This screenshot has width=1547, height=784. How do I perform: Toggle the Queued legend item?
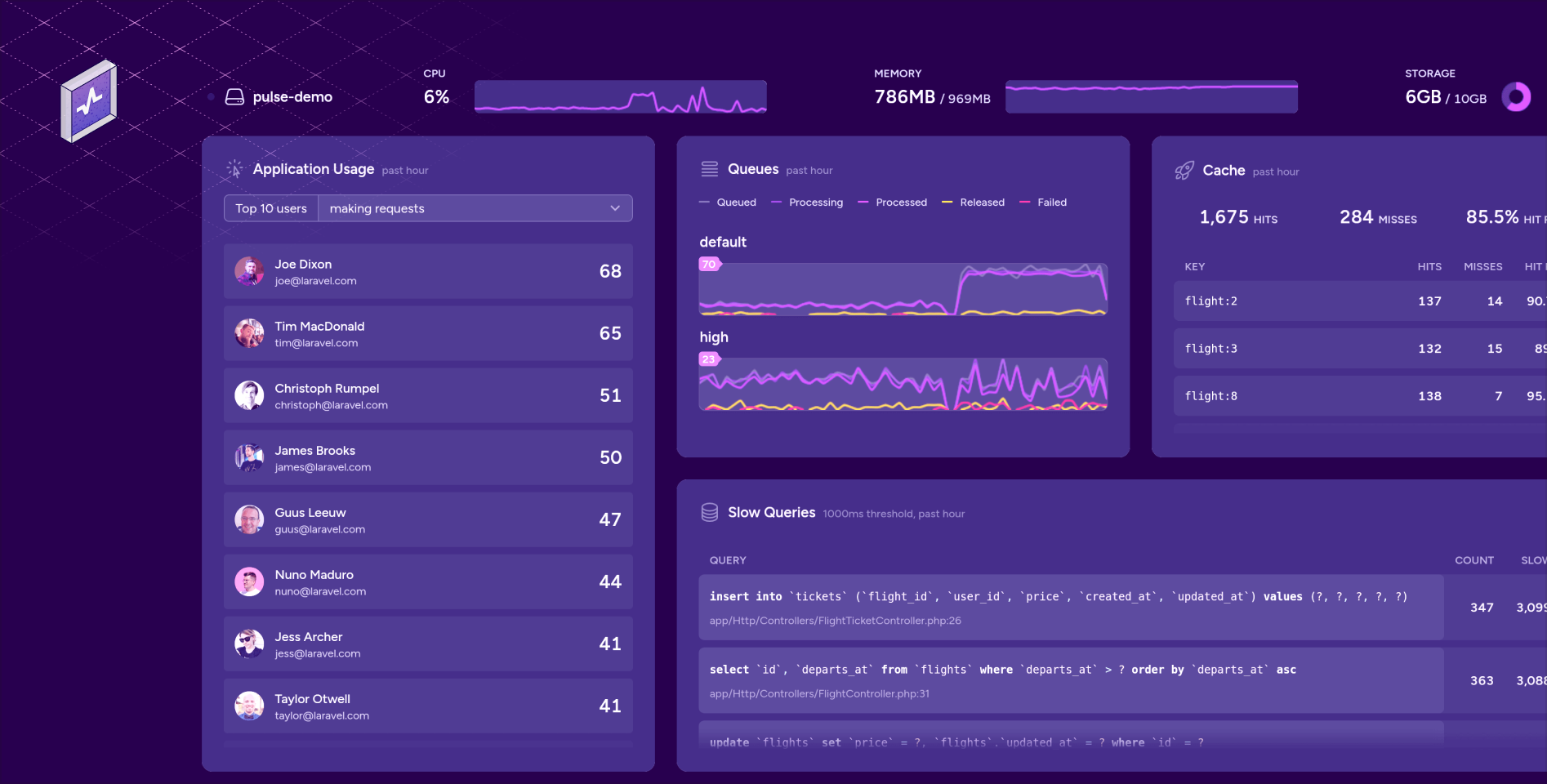pyautogui.click(x=728, y=203)
